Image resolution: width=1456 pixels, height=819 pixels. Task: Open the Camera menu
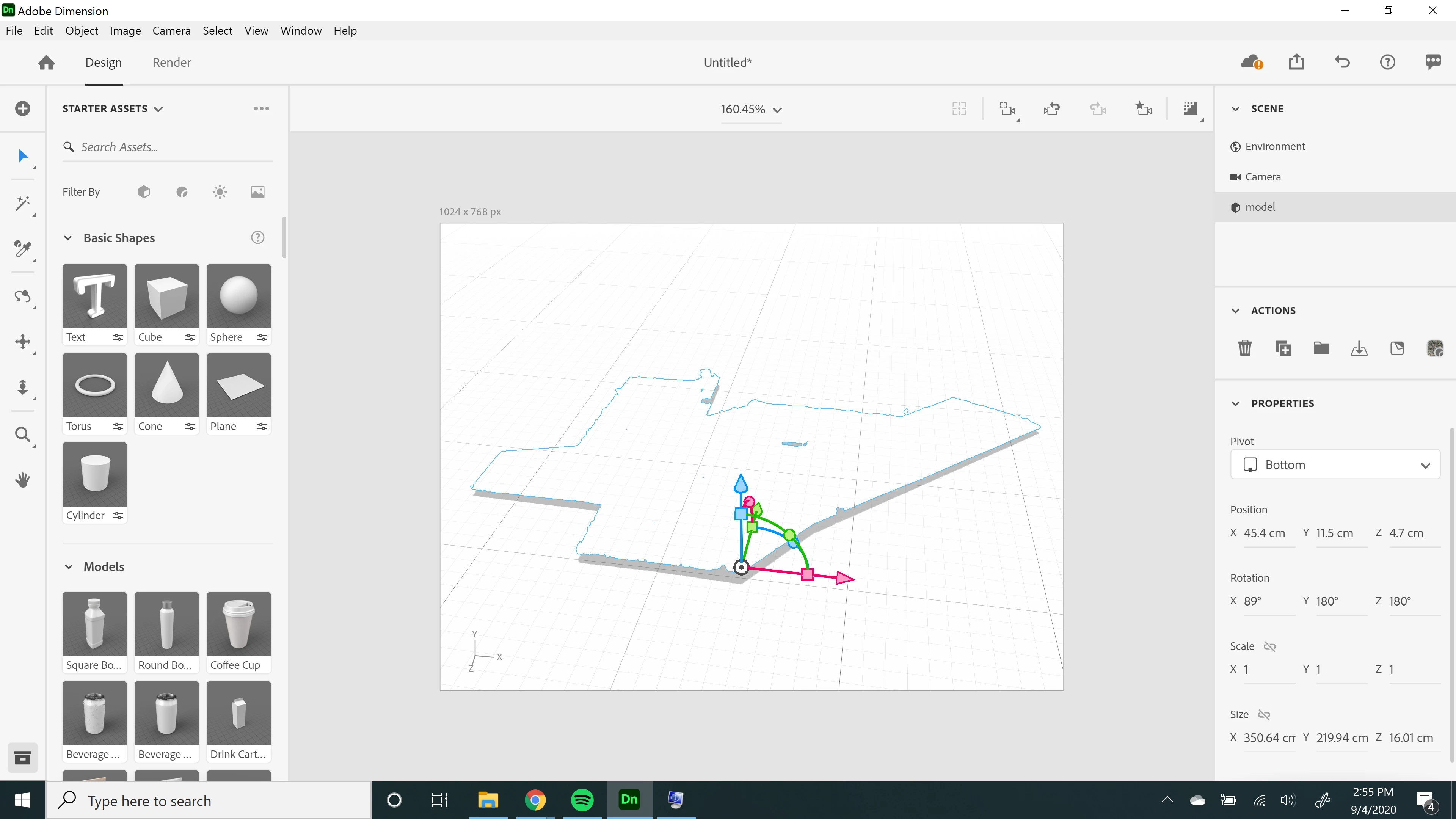pyautogui.click(x=171, y=30)
